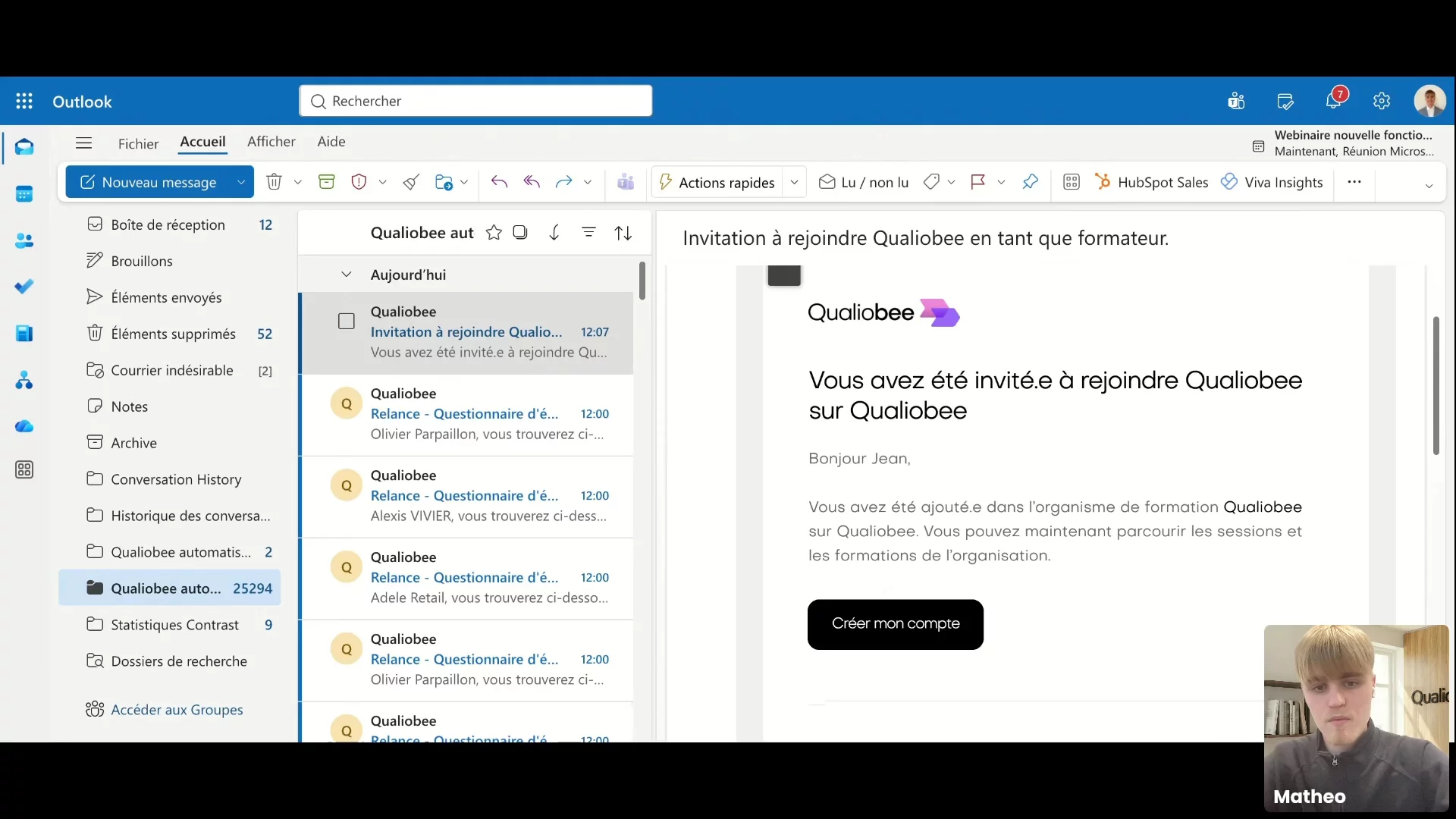The image size is (1456, 819).
Task: Open notifications bell with 7 badge
Action: pyautogui.click(x=1334, y=99)
